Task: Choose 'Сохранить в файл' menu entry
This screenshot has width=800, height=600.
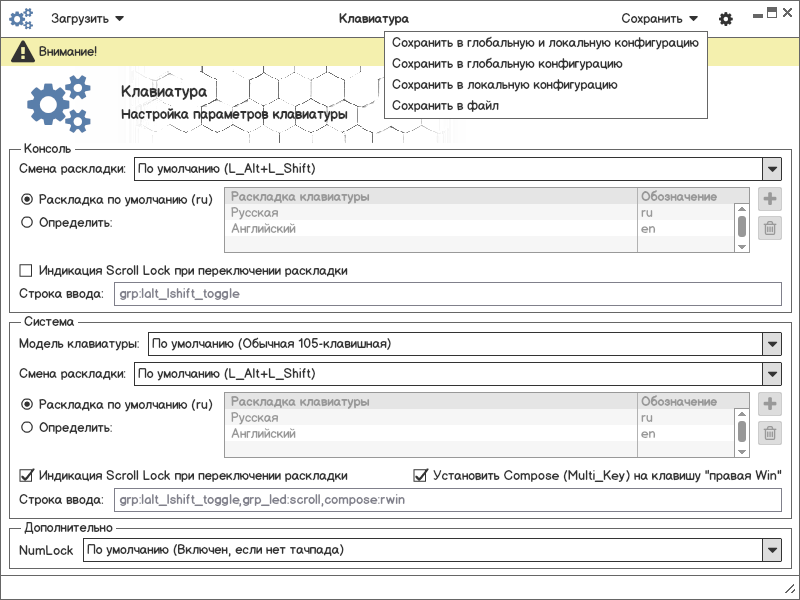Action: [x=445, y=105]
